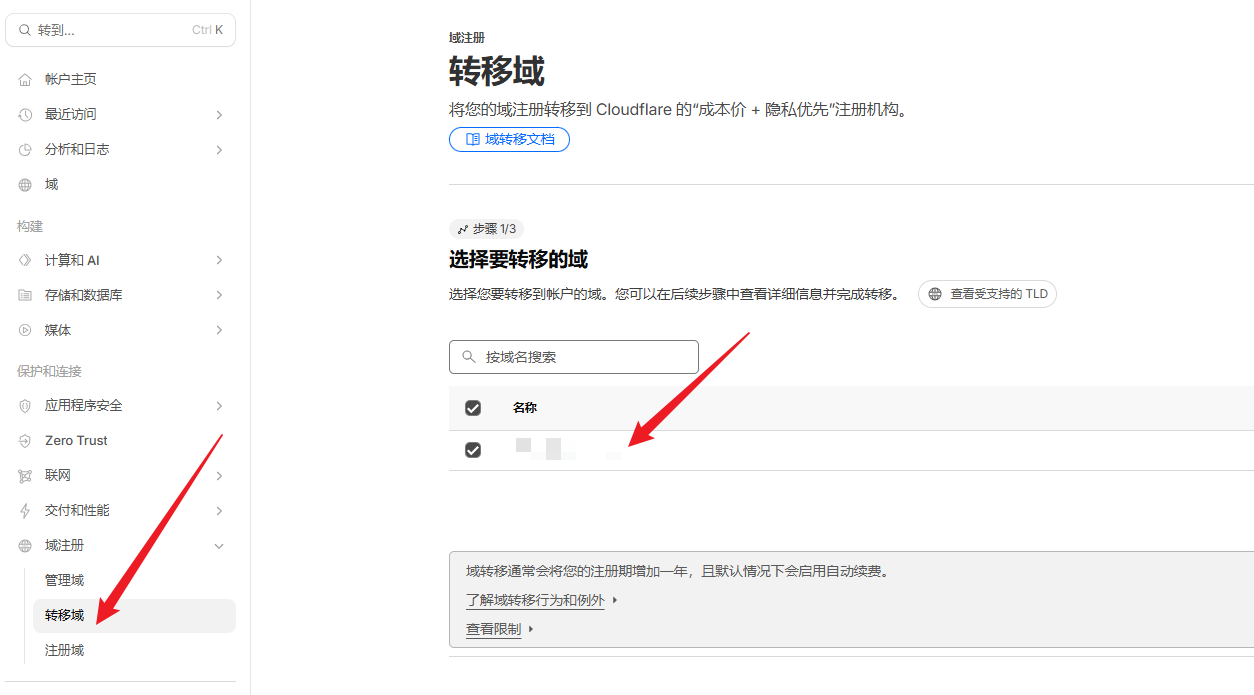Click the 帐户主页 home icon
This screenshot has width=1254, height=695.
[25, 79]
